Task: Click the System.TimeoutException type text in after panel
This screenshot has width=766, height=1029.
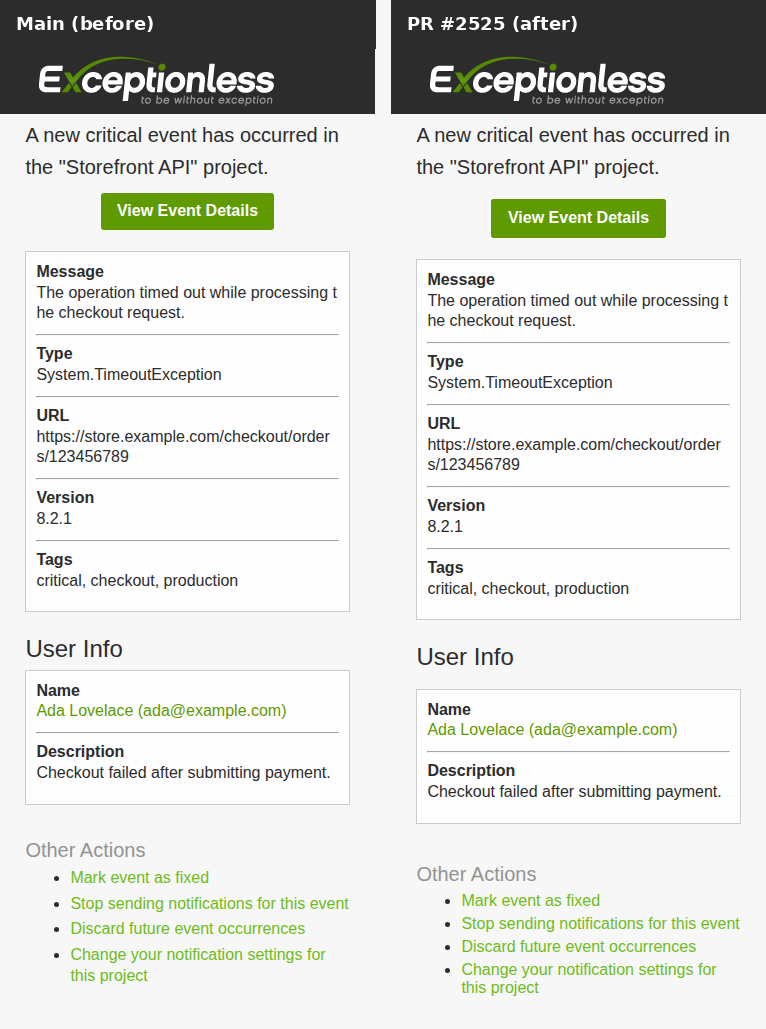Action: (x=520, y=383)
